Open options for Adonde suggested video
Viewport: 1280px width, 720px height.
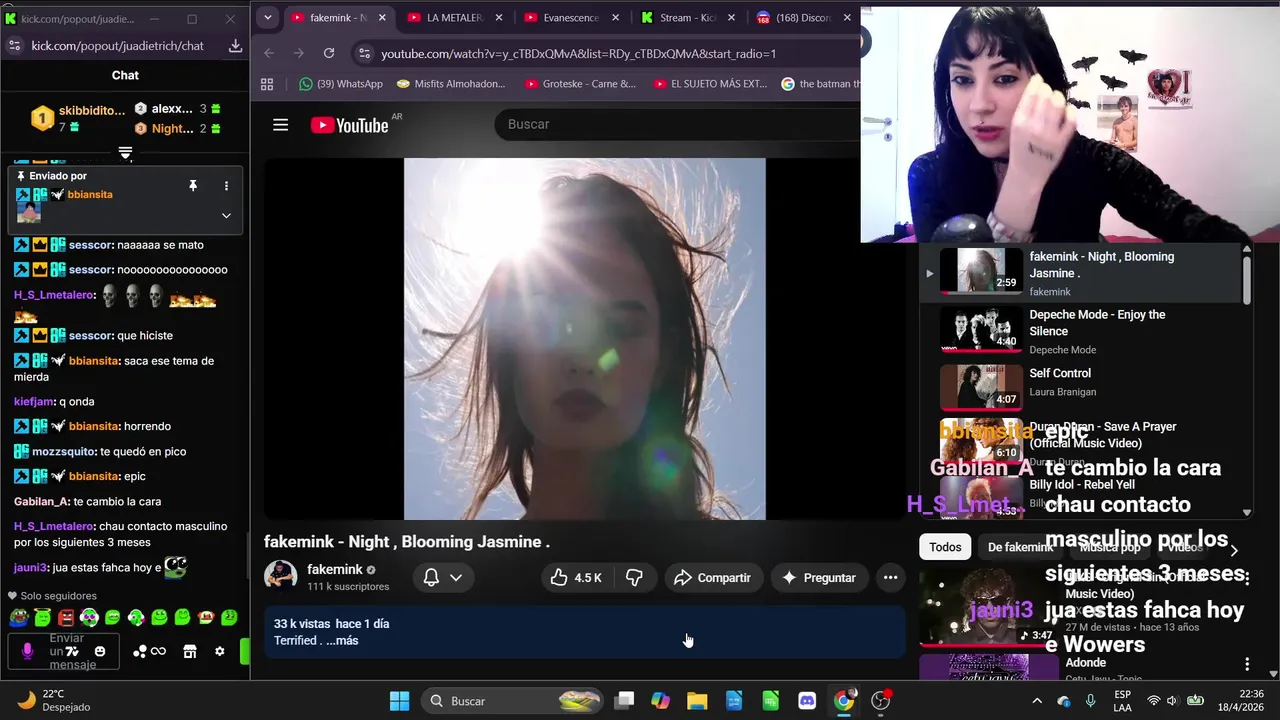pos(1247,664)
